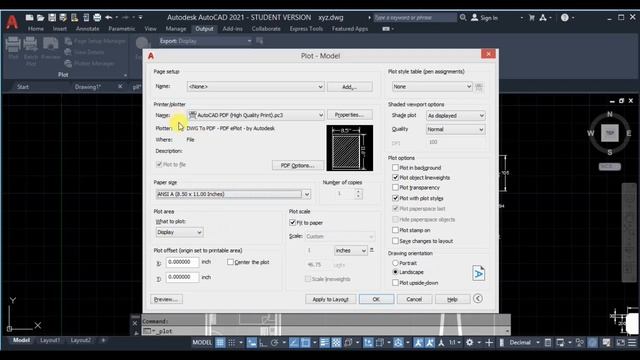The width and height of the screenshot is (640, 360).
Task: Toggle snap mode dots icon in status bar
Action: pos(231,343)
